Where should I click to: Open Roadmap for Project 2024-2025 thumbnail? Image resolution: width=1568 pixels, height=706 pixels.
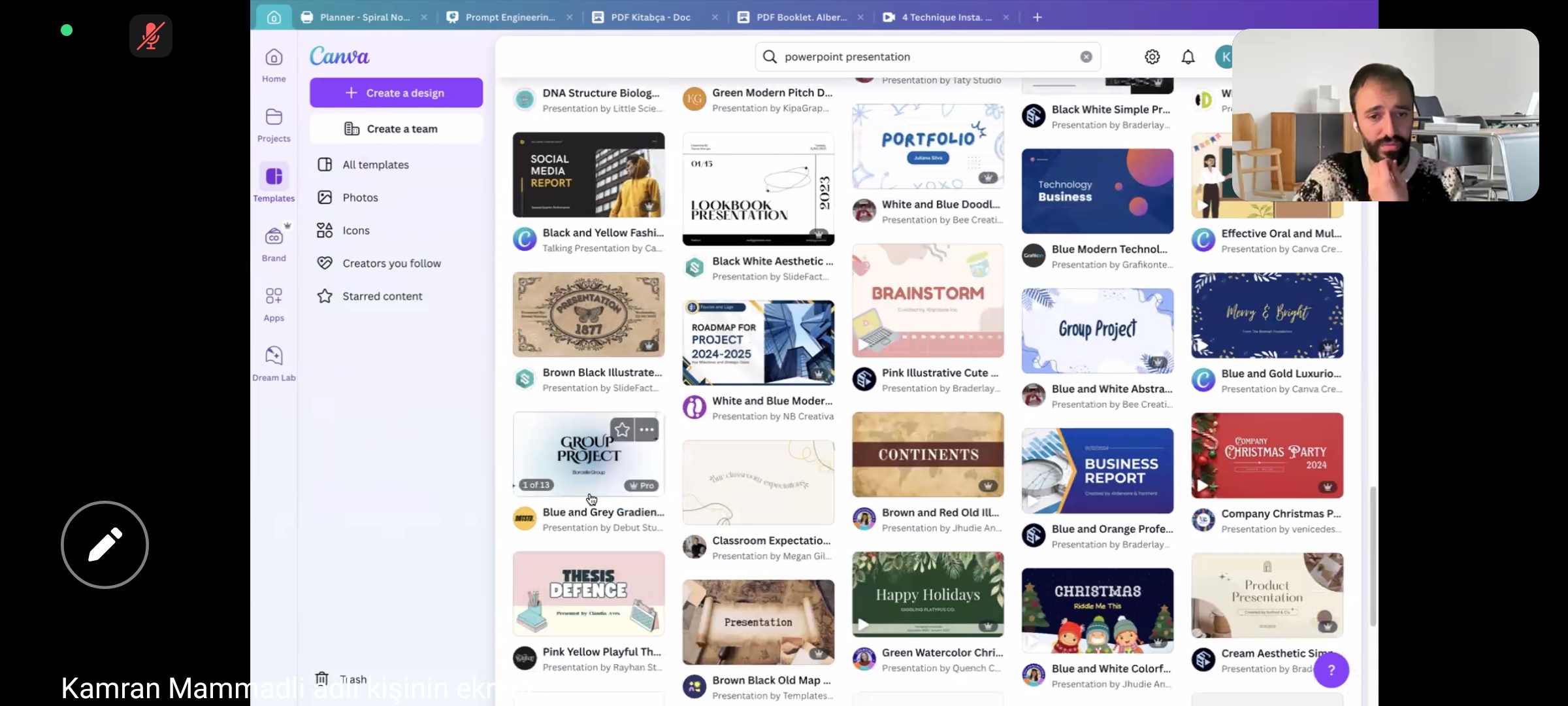(758, 343)
